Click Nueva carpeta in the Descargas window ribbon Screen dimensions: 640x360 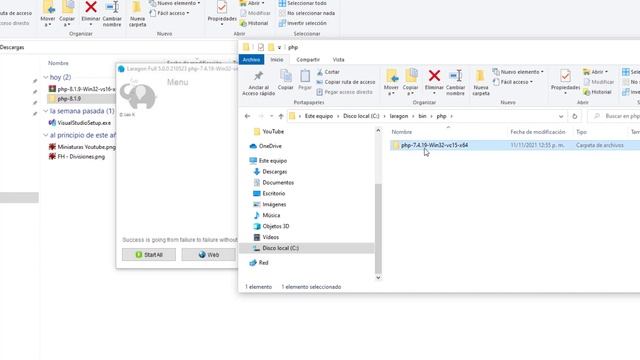(x=137, y=13)
